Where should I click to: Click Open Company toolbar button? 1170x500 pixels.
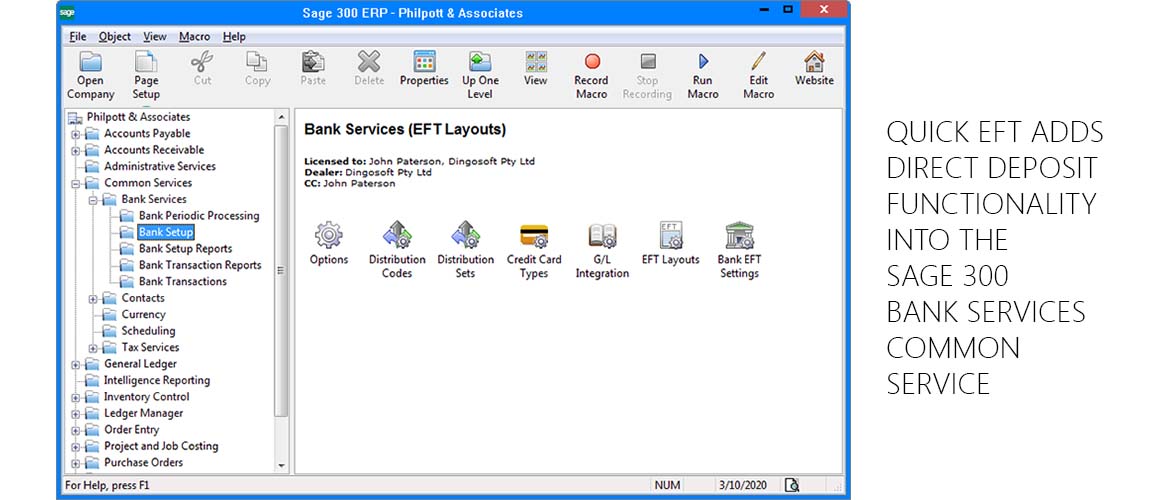click(x=91, y=75)
